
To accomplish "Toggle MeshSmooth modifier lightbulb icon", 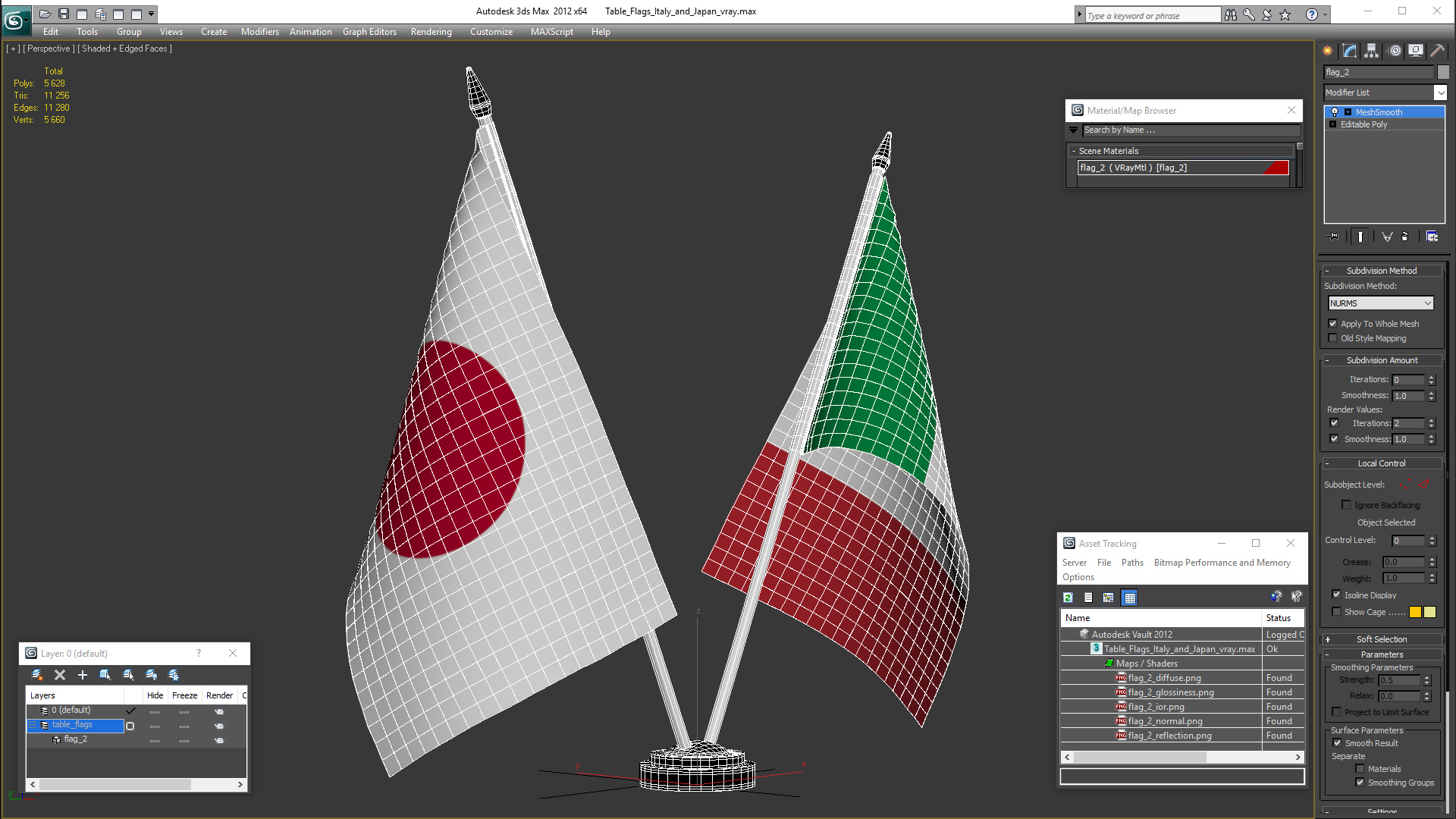I will point(1335,112).
